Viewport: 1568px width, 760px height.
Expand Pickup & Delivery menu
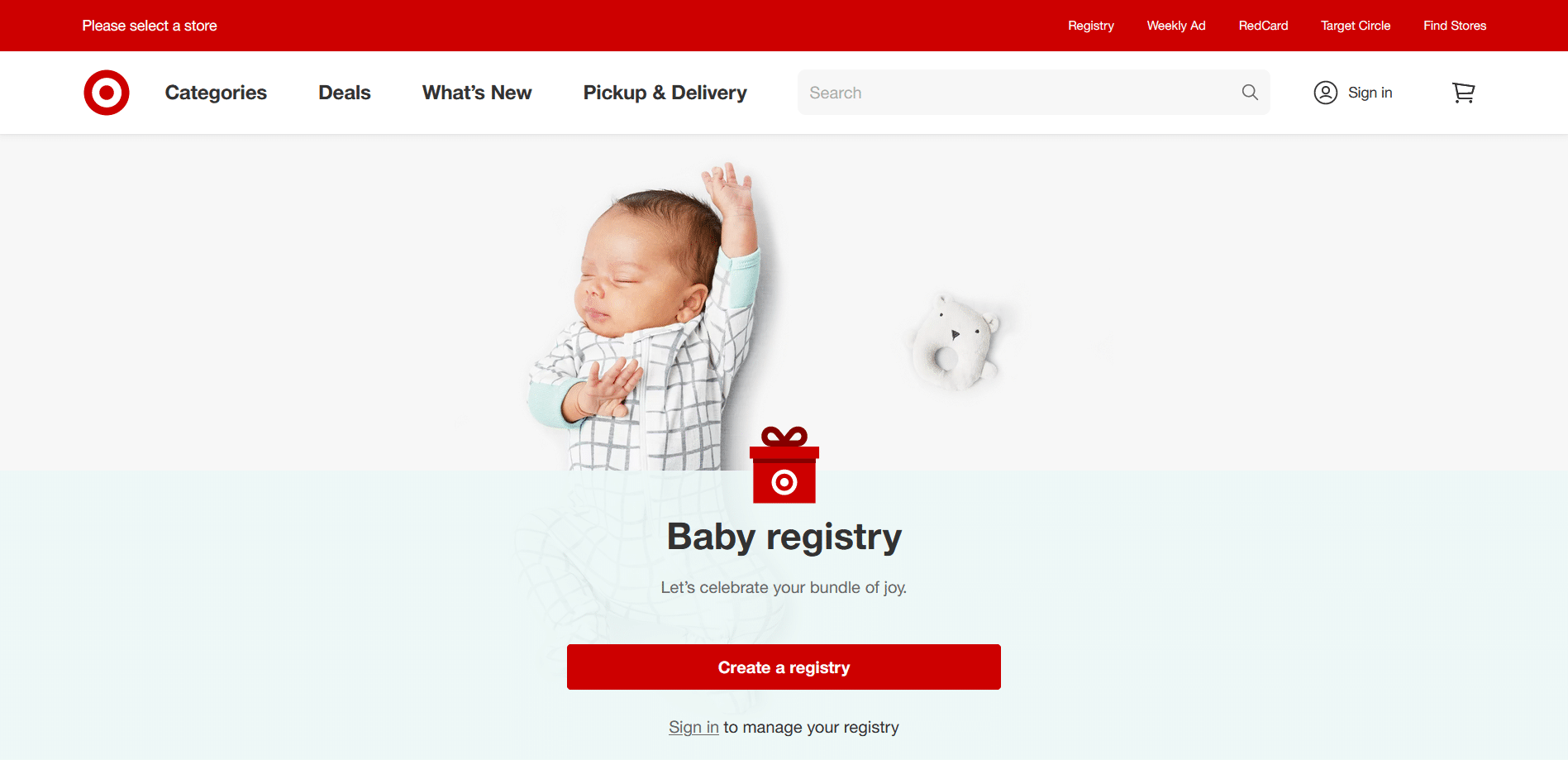coord(665,93)
